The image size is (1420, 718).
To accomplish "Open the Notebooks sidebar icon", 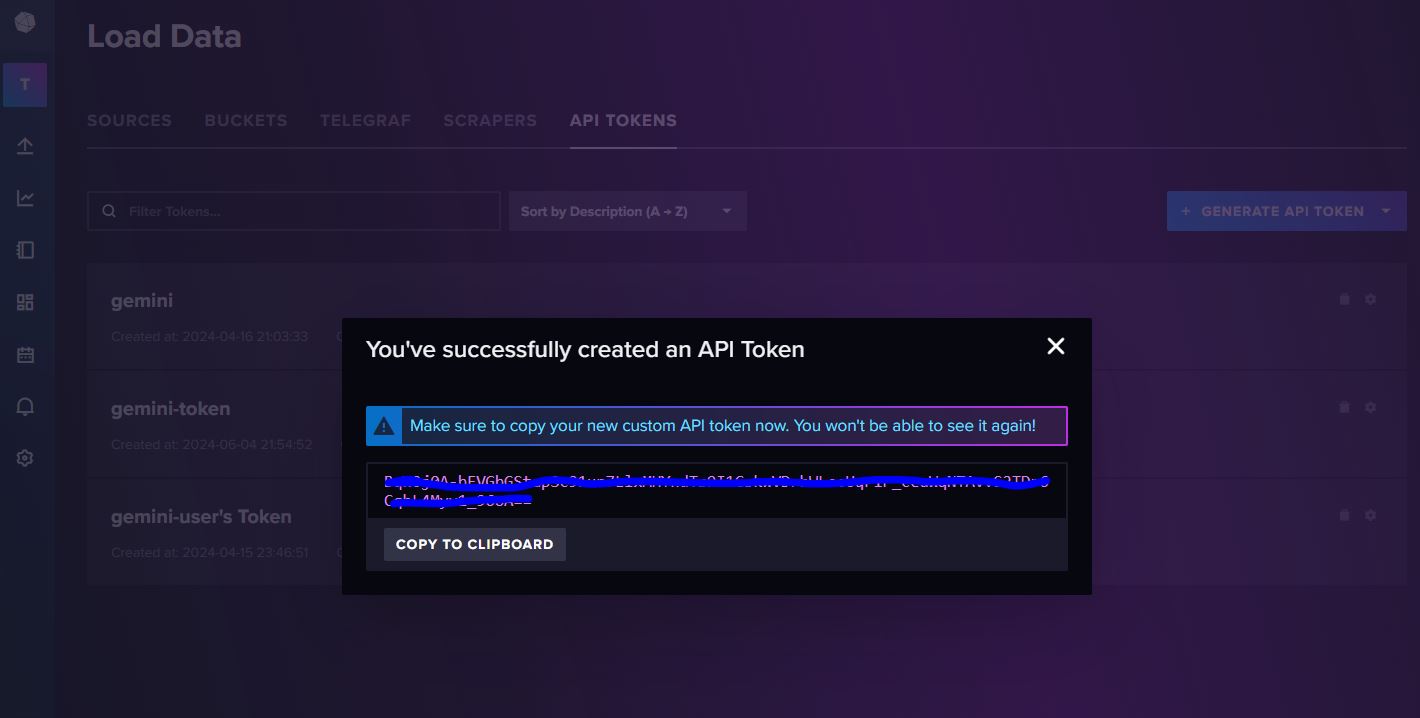I will [25, 250].
